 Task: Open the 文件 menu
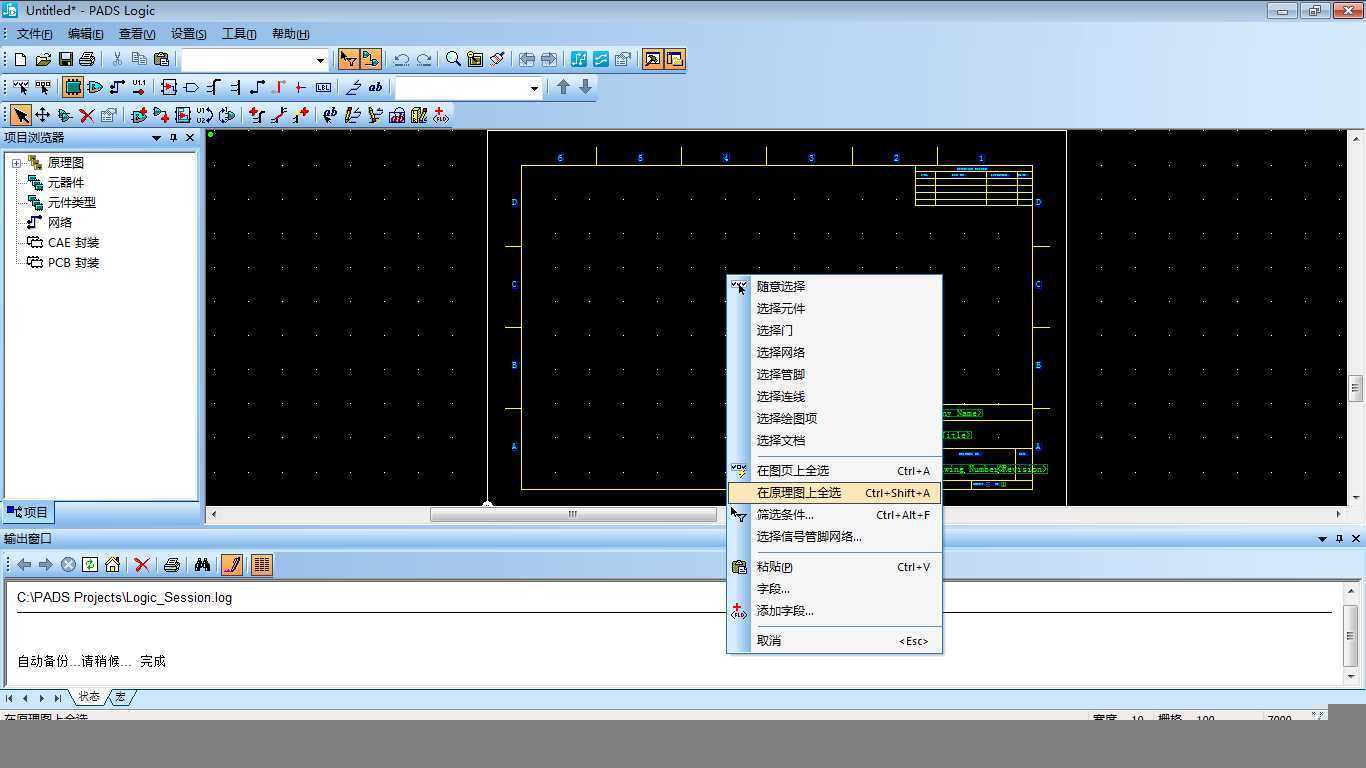pos(34,34)
